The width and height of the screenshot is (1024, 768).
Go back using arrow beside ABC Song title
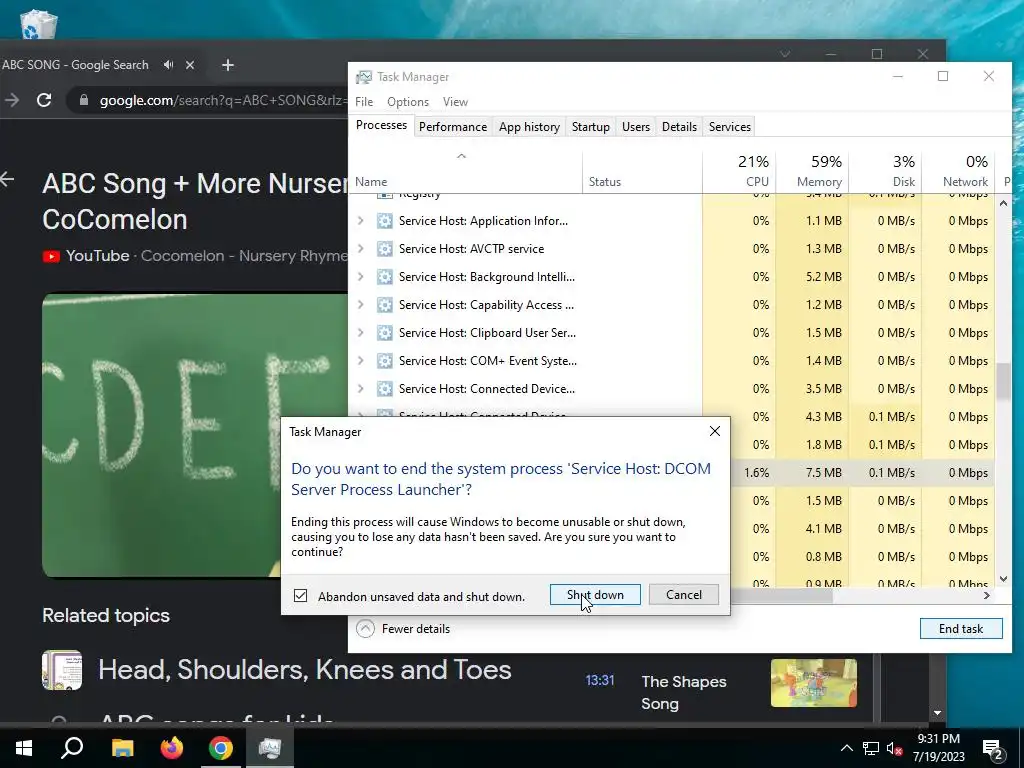(x=7, y=179)
